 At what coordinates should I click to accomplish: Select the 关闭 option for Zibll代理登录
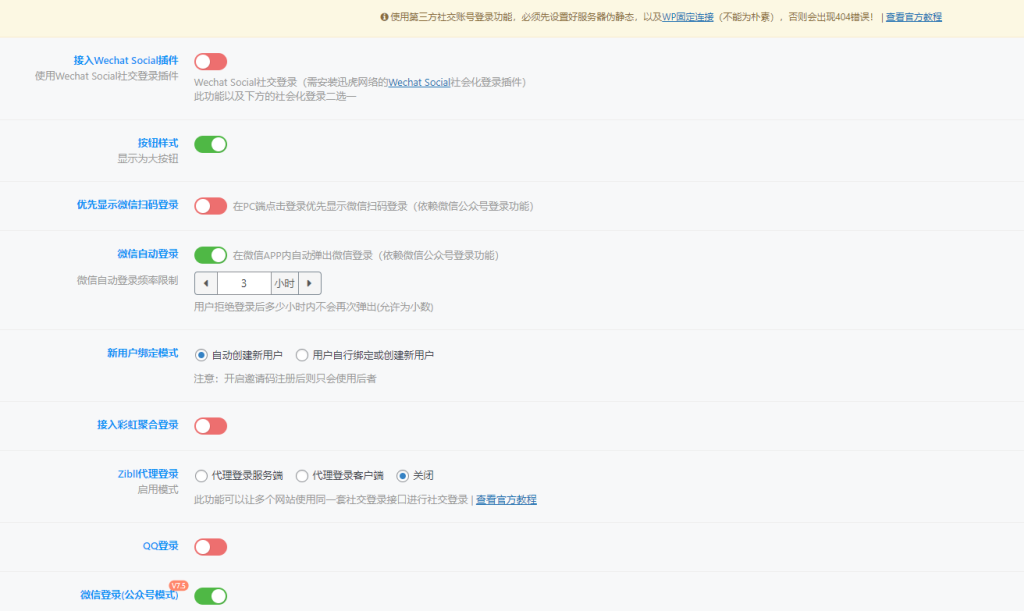[404, 475]
